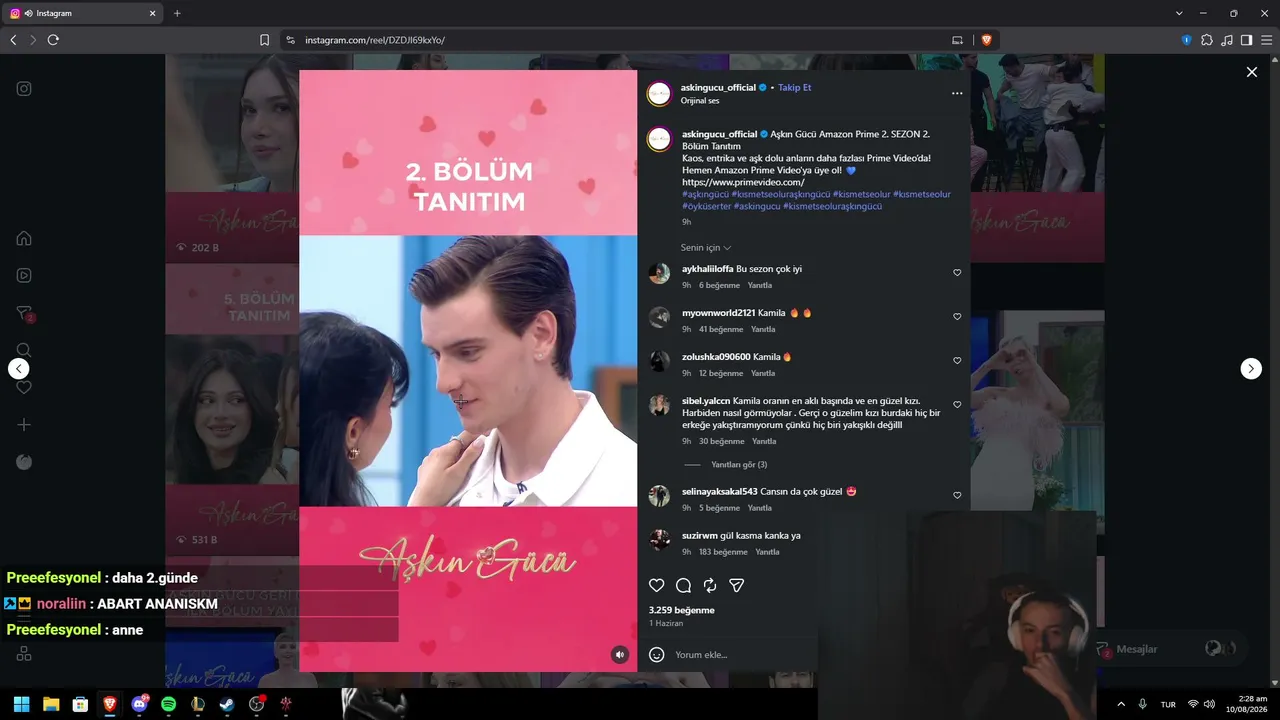This screenshot has height=720, width=1280.
Task: Open File Explorer from the taskbar
Action: coord(51,704)
